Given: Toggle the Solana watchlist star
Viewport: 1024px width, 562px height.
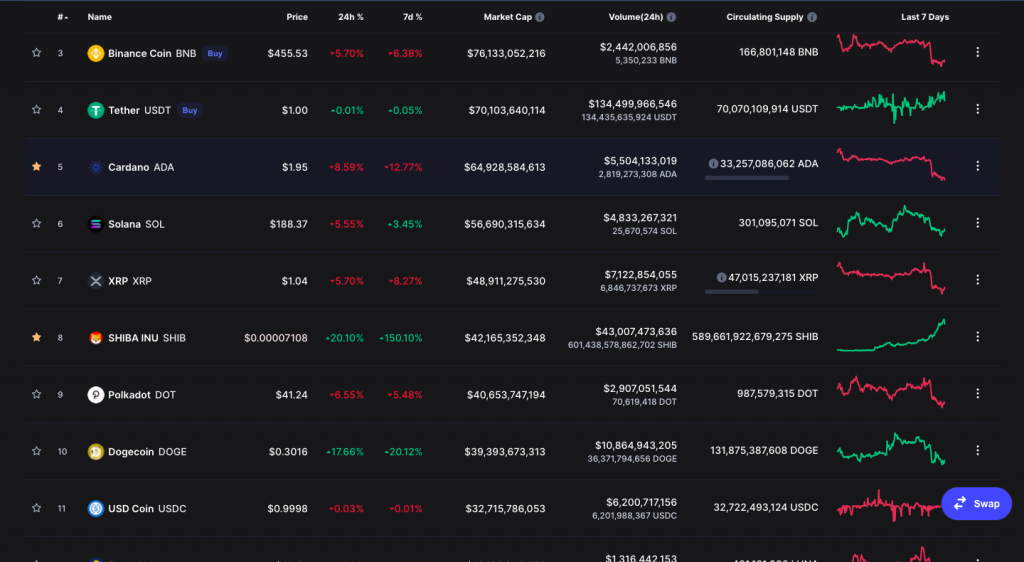Looking at the screenshot, I should pos(37,223).
